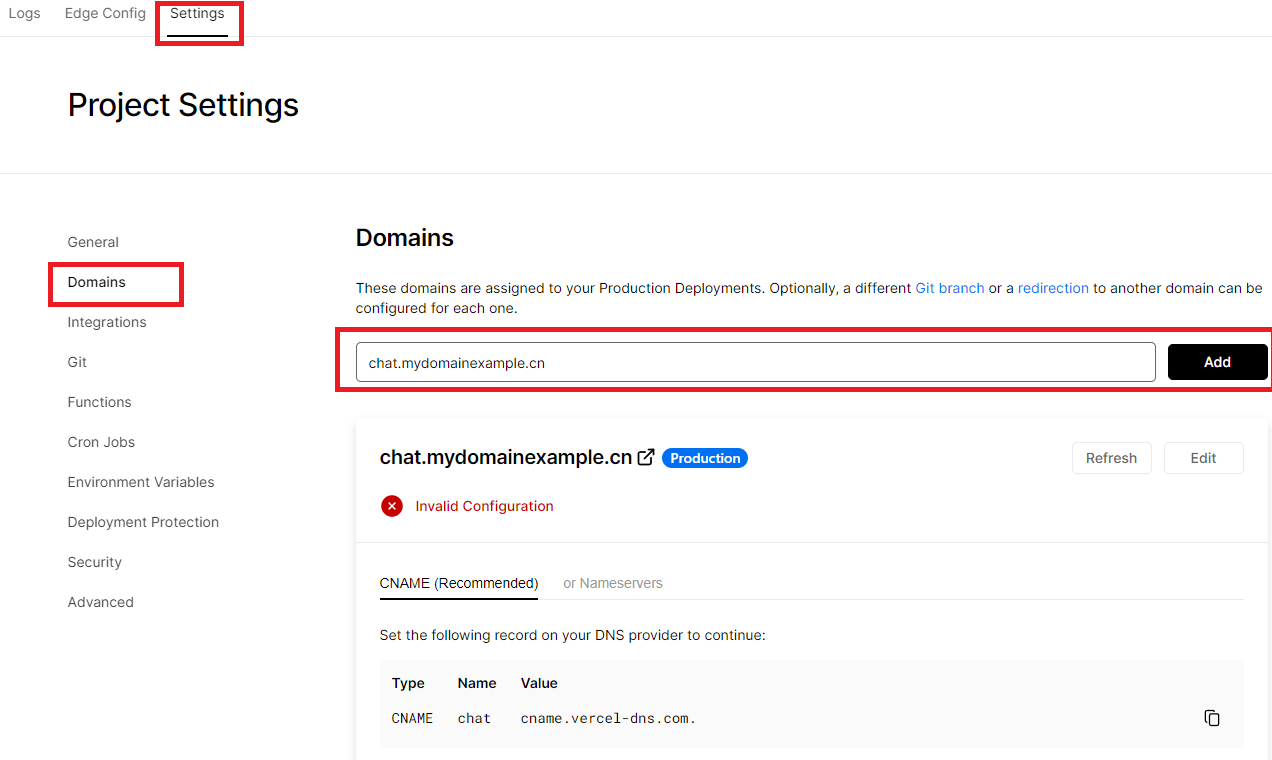Click the copy icon for the CNAME record
Image resolution: width=1272 pixels, height=760 pixels.
[x=1212, y=718]
